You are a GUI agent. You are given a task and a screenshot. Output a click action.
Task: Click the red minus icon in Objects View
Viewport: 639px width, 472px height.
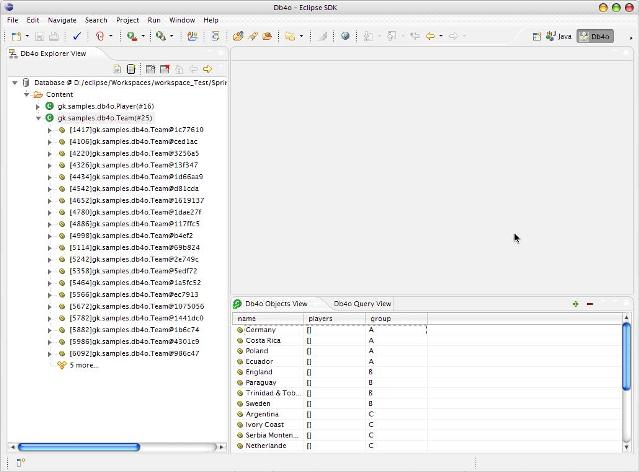coord(590,303)
